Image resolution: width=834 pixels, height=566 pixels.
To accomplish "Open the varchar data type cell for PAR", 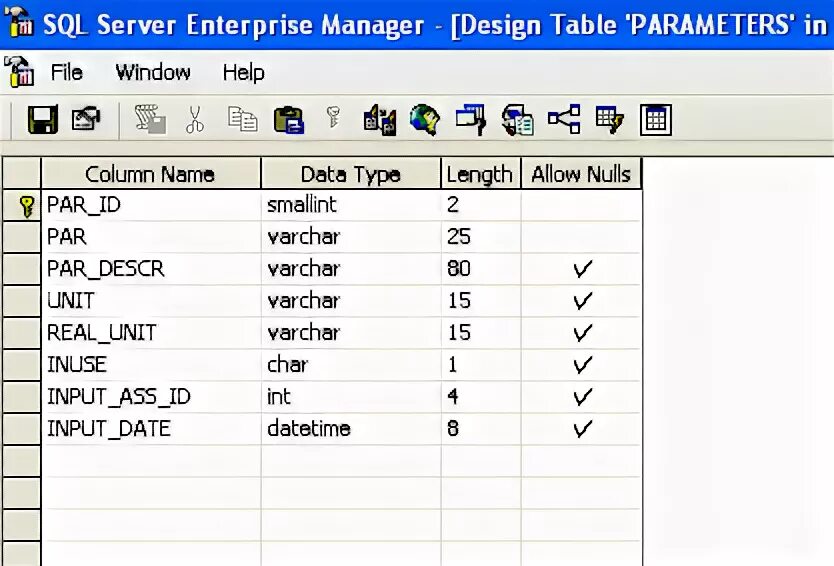I will 351,237.
